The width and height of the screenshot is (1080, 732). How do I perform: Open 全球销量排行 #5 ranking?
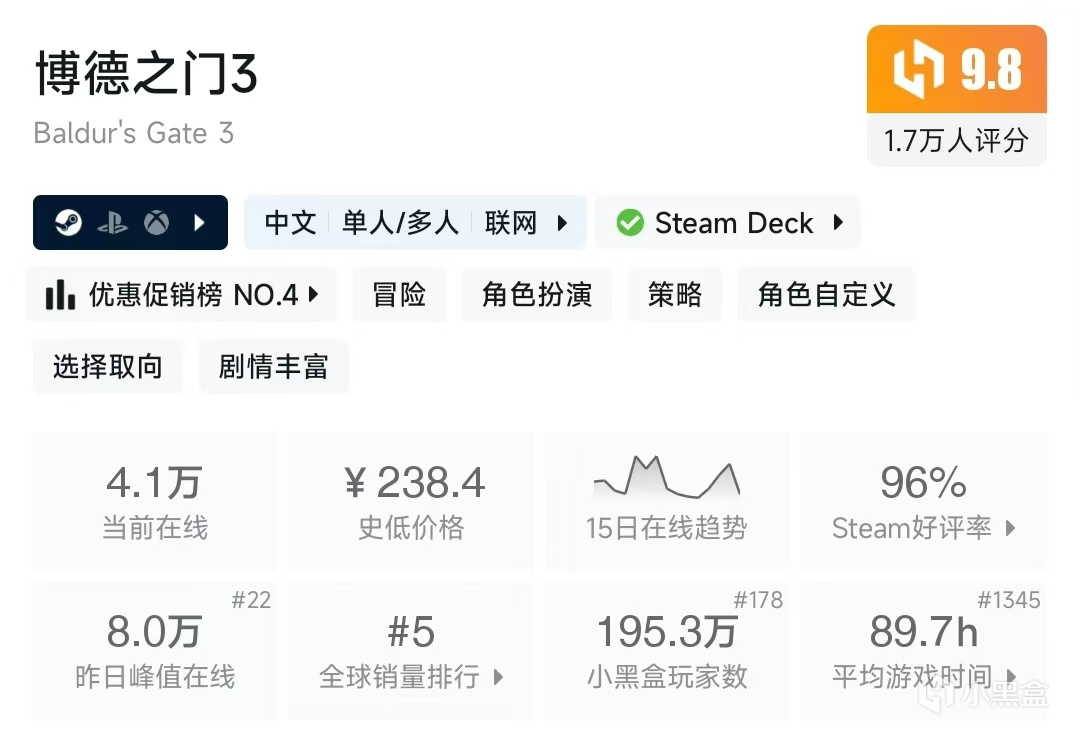coord(411,650)
